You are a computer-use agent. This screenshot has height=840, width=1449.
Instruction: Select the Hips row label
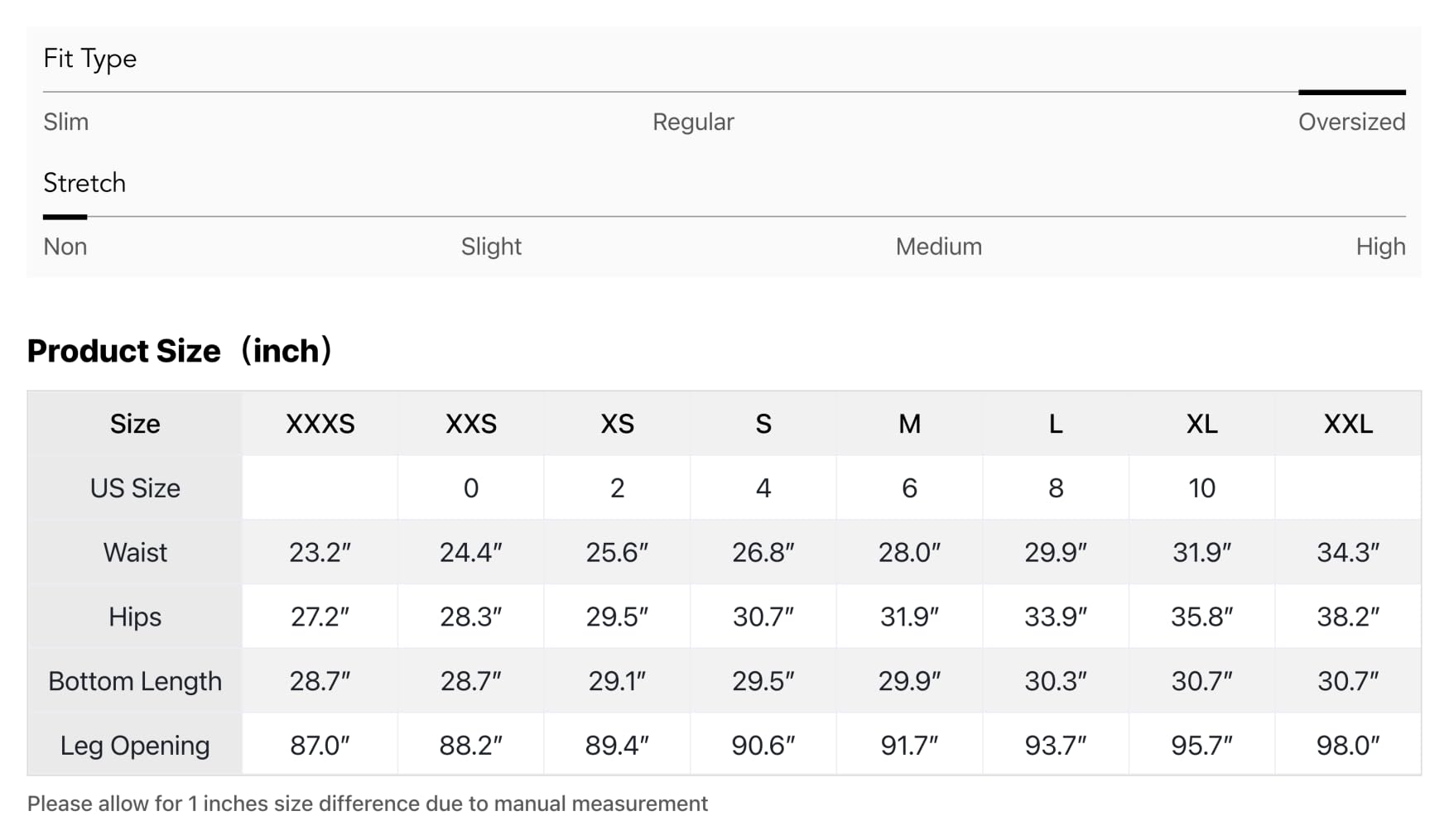click(x=135, y=617)
